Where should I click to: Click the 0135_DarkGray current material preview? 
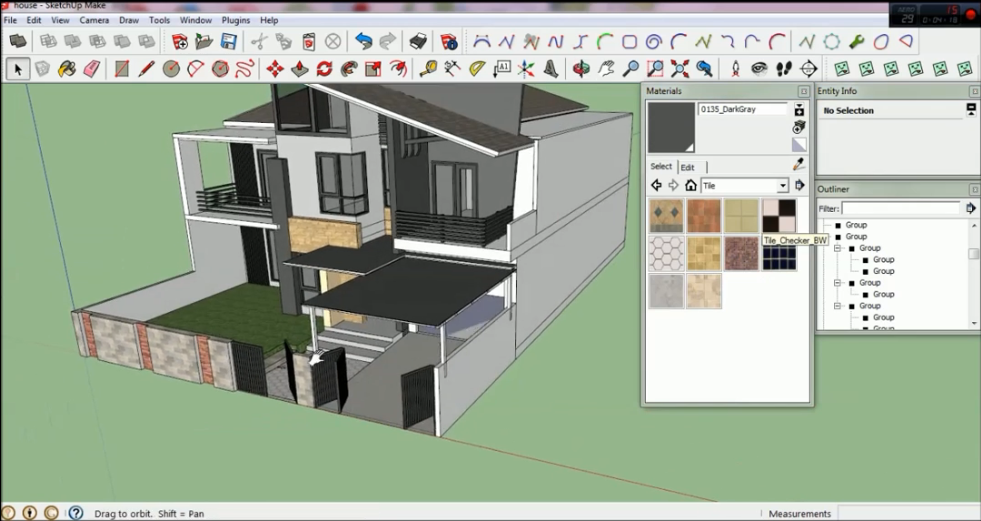(x=671, y=128)
